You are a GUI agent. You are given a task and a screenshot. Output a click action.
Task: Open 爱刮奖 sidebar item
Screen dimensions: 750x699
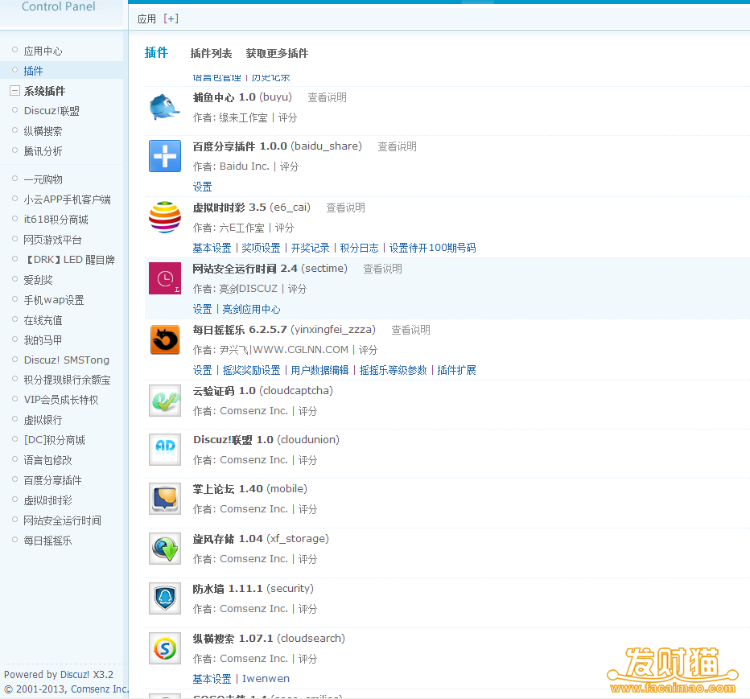[38, 279]
